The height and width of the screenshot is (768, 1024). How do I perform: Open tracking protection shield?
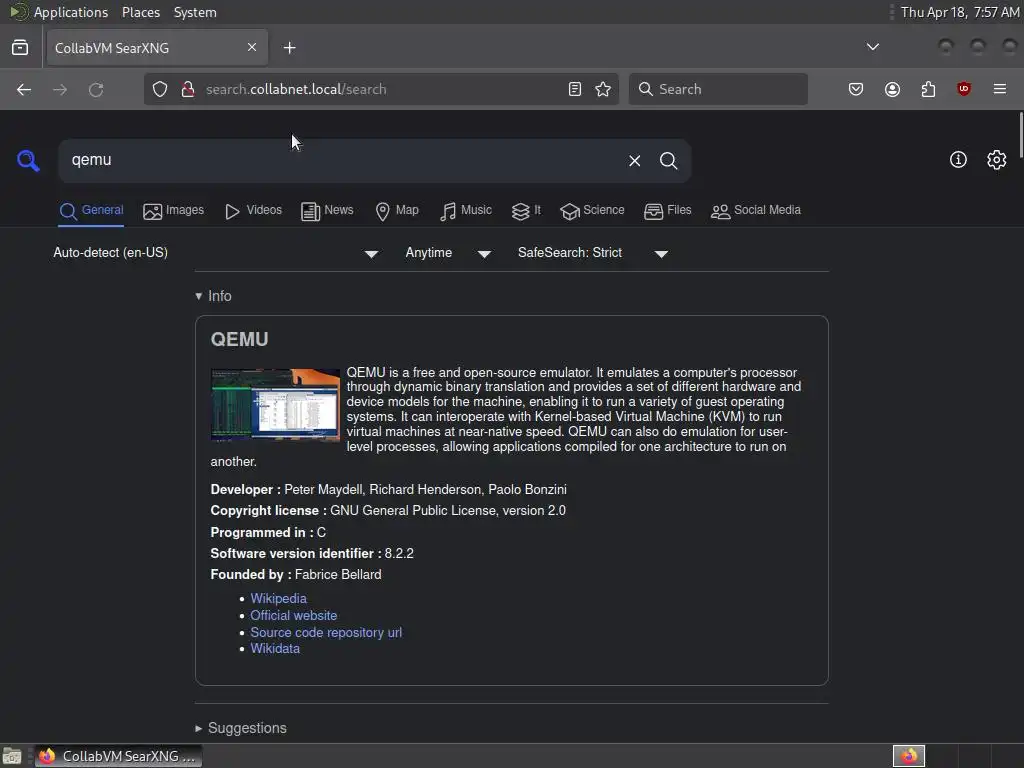(160, 89)
